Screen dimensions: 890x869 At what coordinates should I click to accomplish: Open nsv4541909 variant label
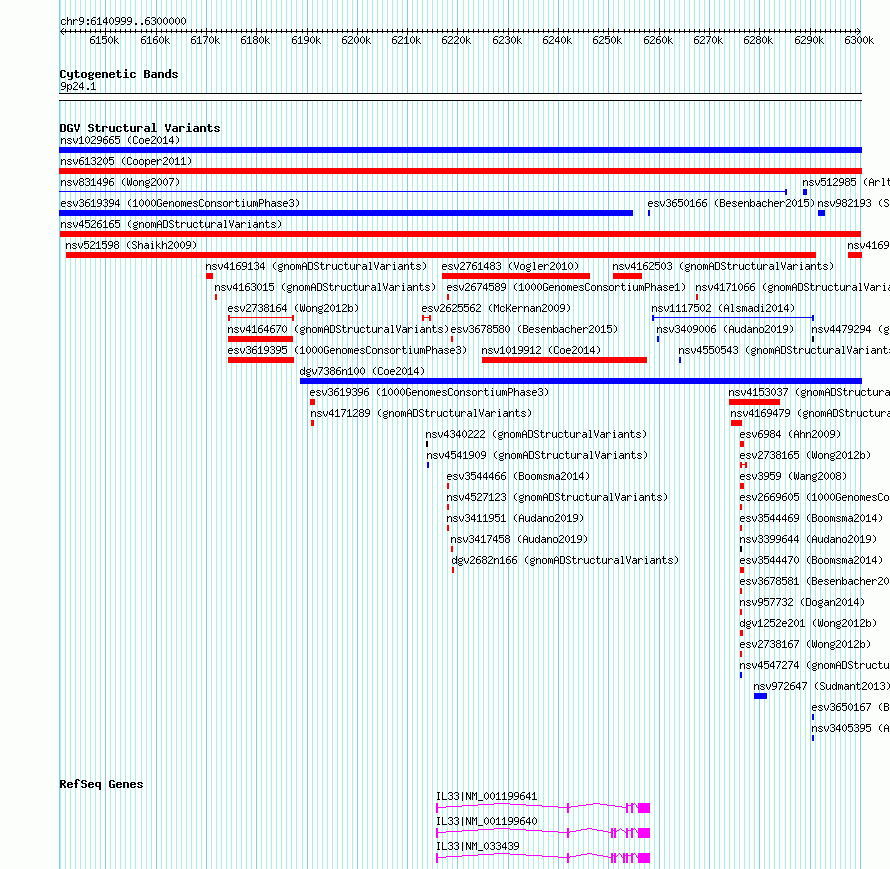537,455
